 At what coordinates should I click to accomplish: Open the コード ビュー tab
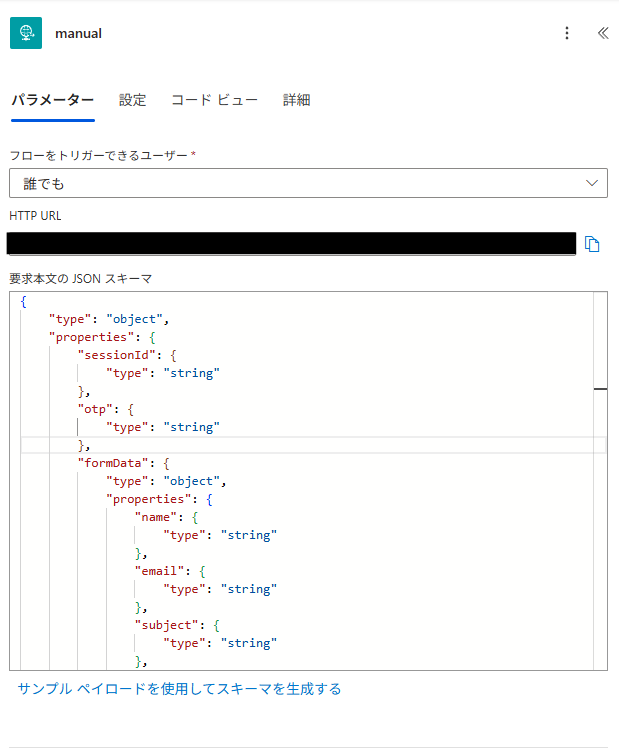(x=214, y=100)
